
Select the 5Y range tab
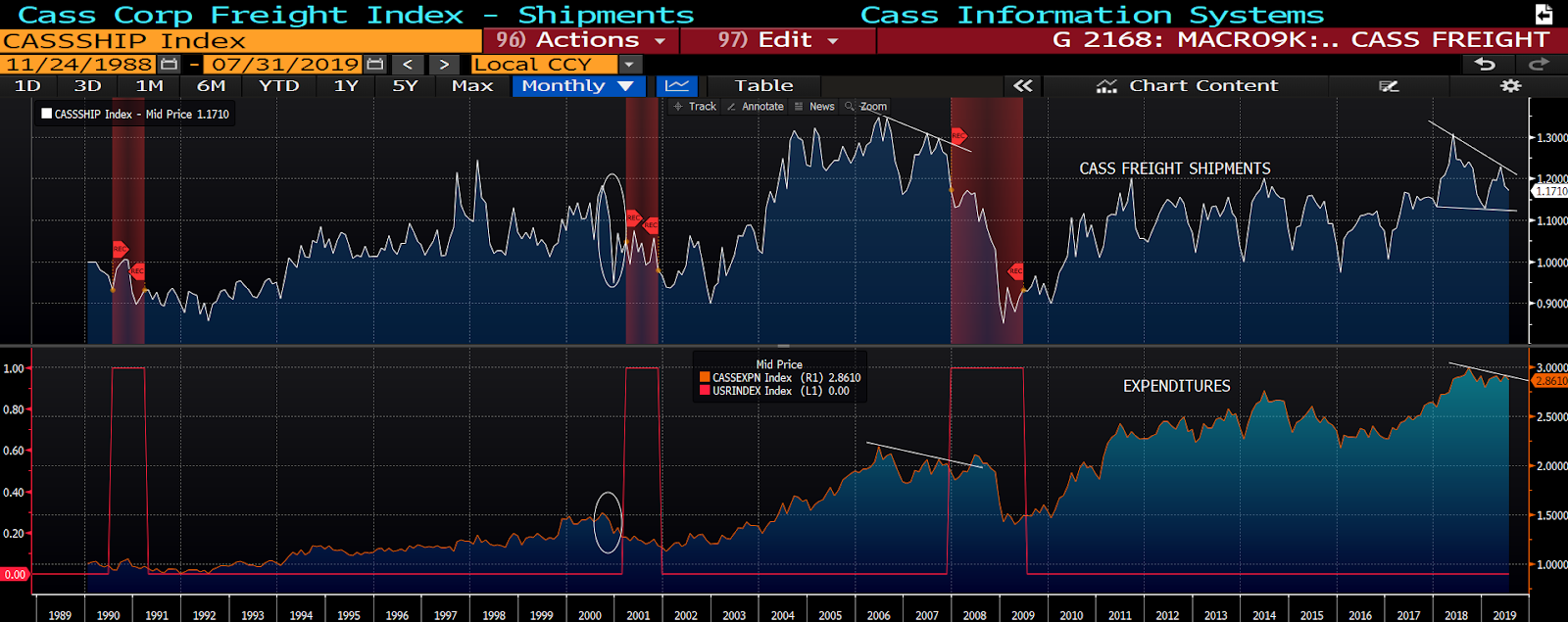coord(405,86)
